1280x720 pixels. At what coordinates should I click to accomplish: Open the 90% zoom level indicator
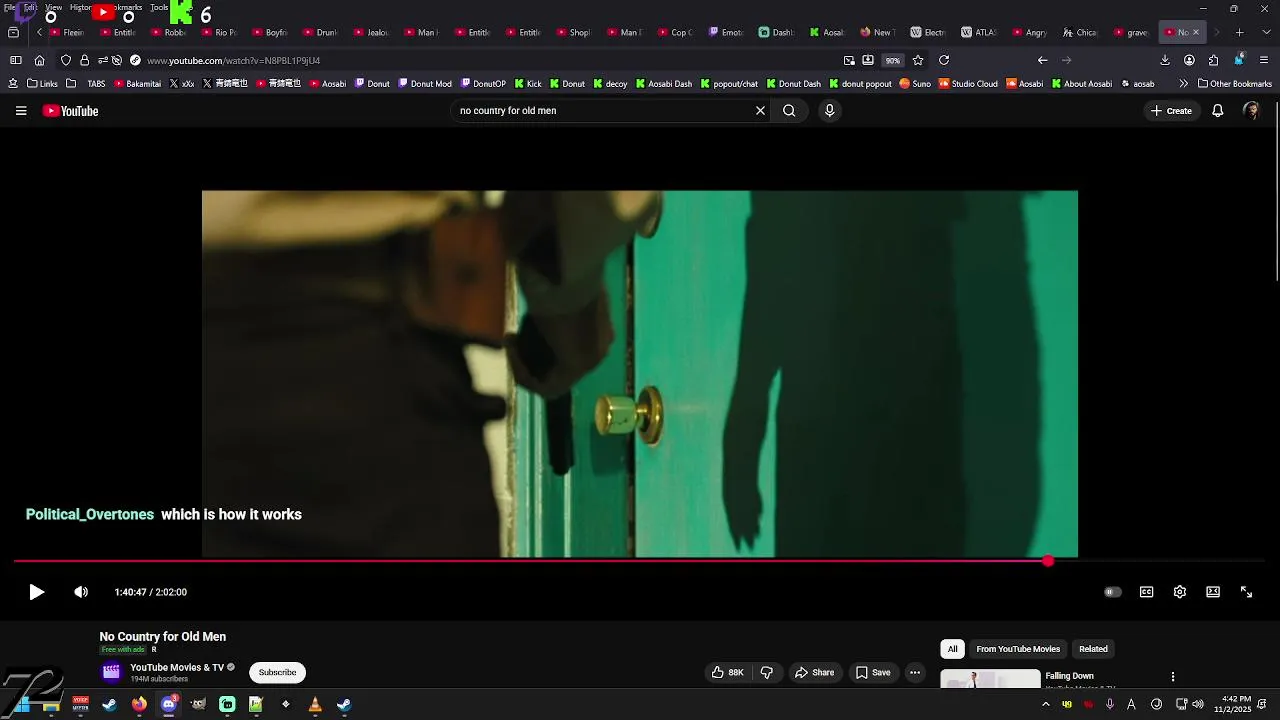(892, 60)
